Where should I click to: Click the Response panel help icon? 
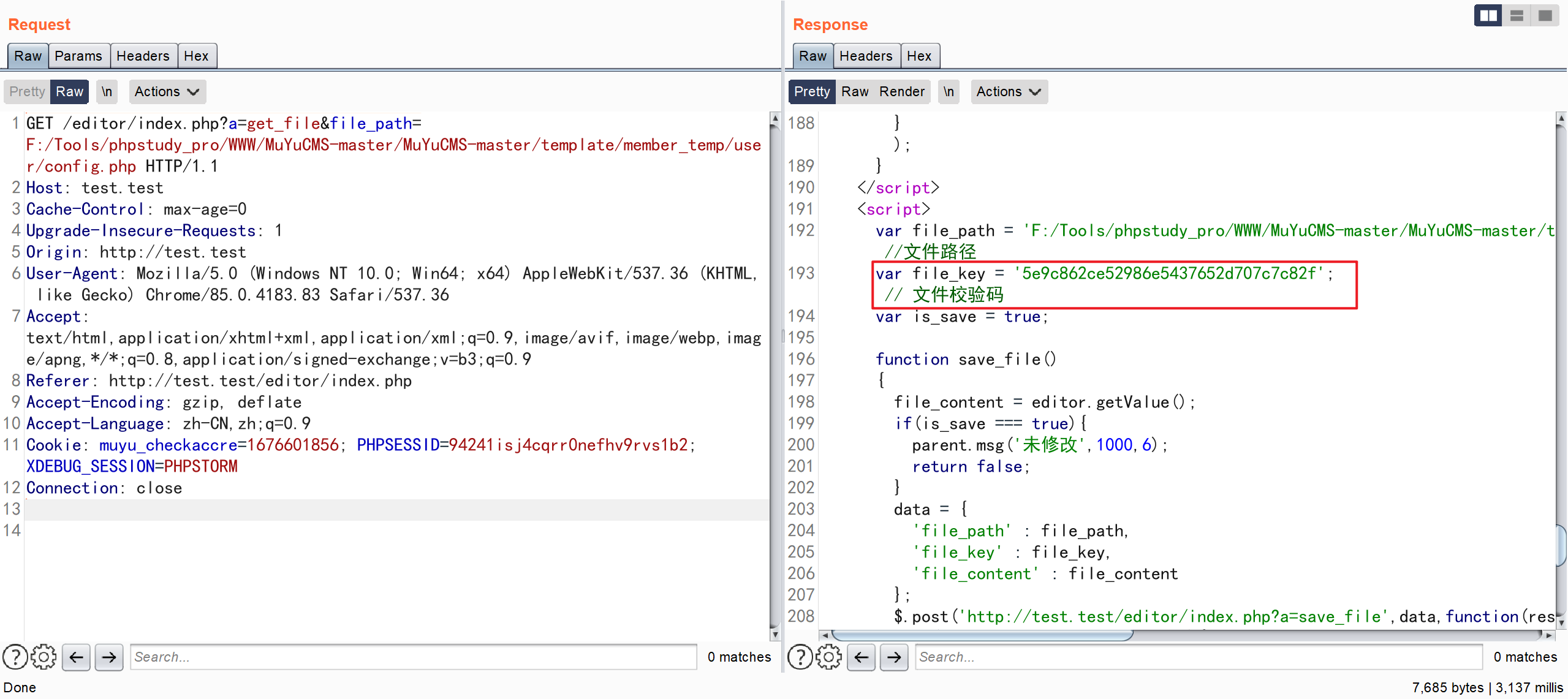(x=800, y=657)
